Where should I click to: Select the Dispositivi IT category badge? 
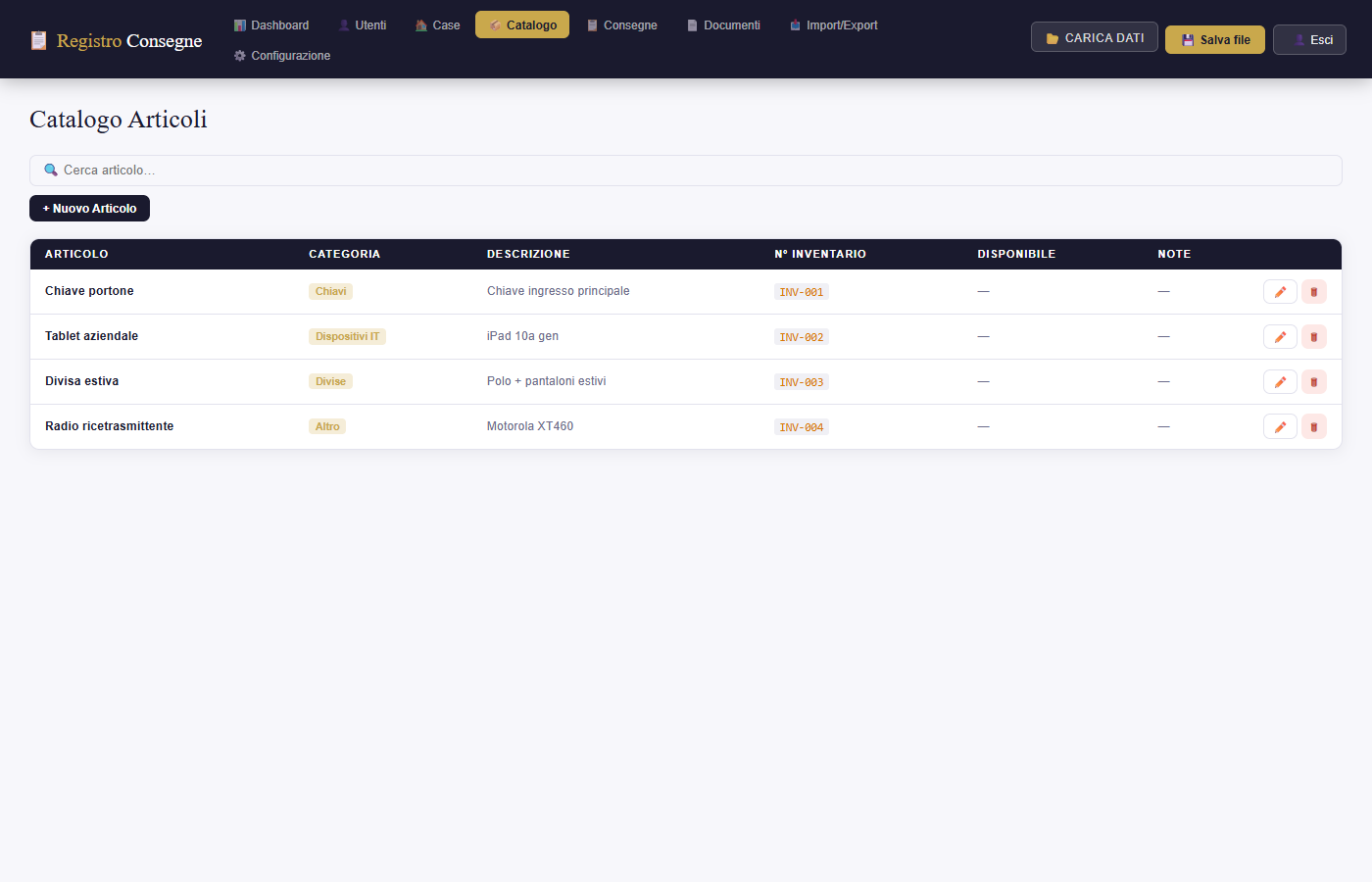click(x=347, y=336)
